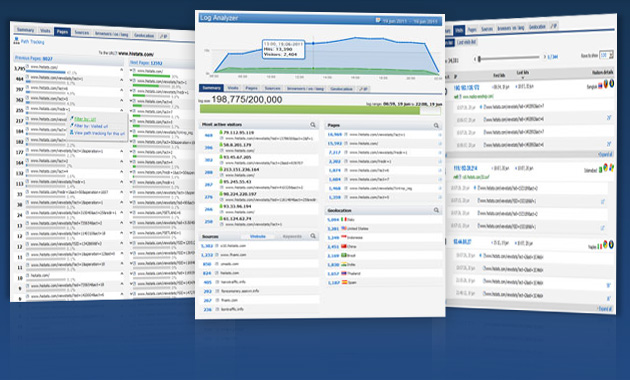Open the calendar icon in Log Analyzer header
This screenshot has height=380, width=630.
(378, 20)
